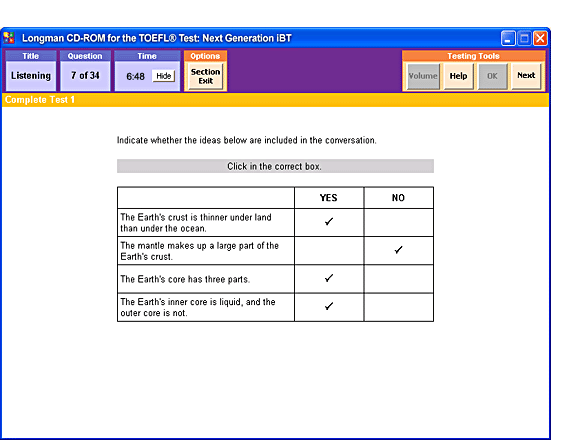
Task: Click the greyed OK button
Action: point(492,76)
